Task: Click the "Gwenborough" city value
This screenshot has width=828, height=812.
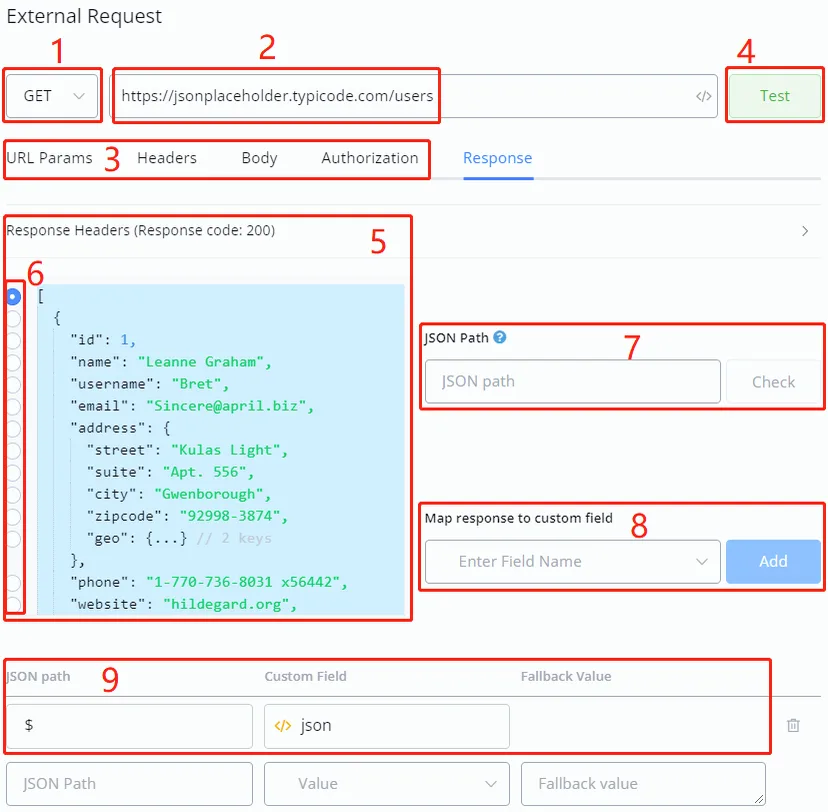Action: pyautogui.click(x=209, y=494)
